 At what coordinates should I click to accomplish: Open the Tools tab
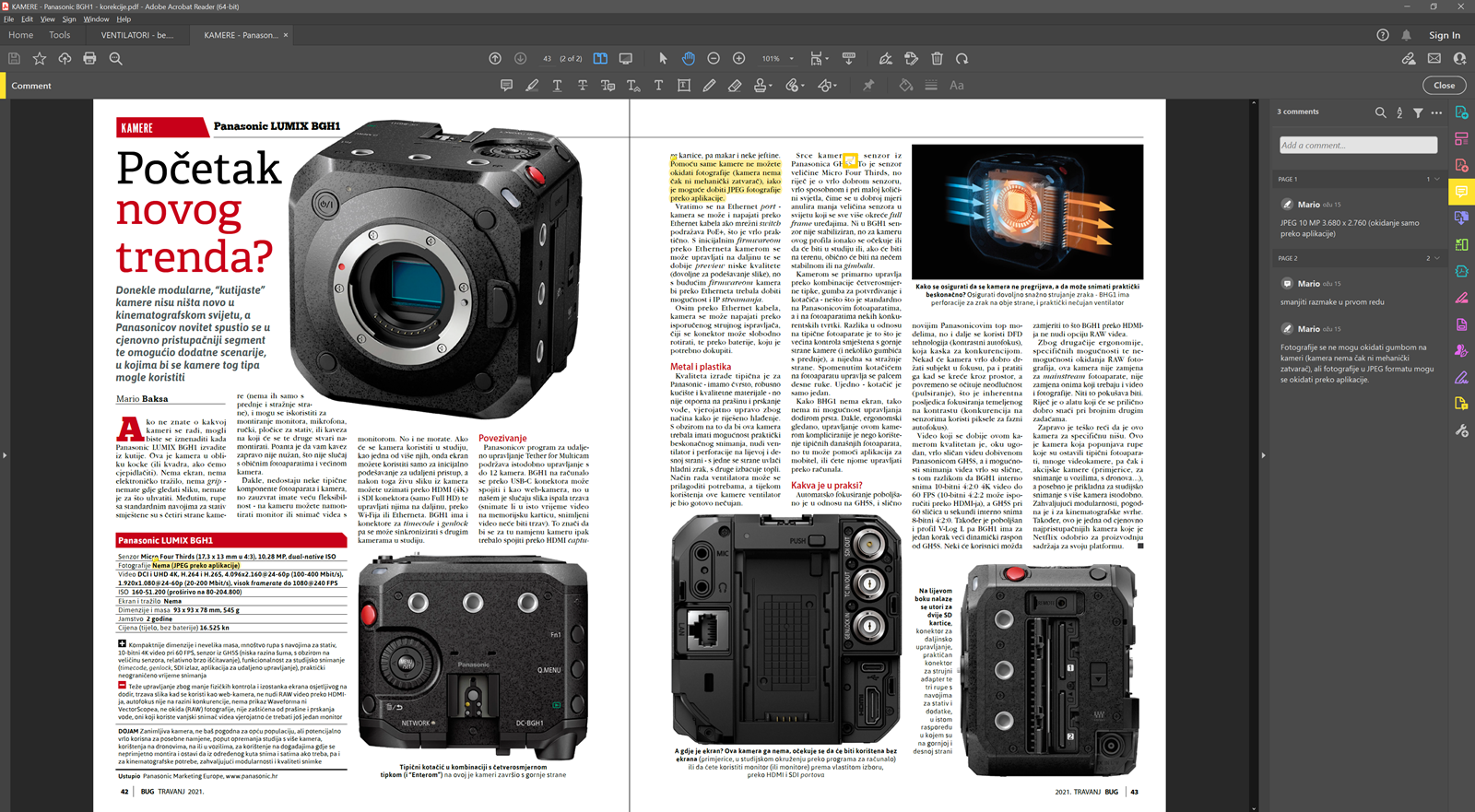click(x=59, y=35)
